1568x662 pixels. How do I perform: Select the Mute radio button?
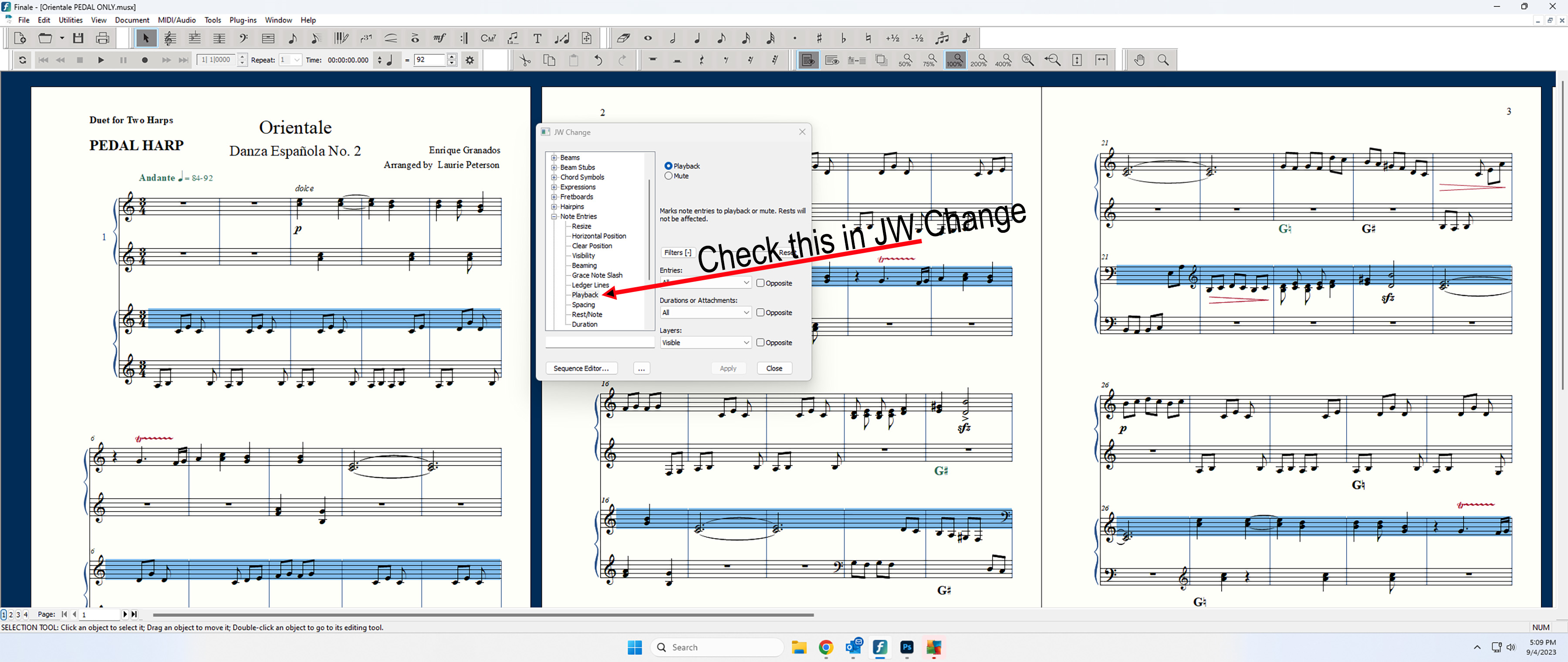668,176
